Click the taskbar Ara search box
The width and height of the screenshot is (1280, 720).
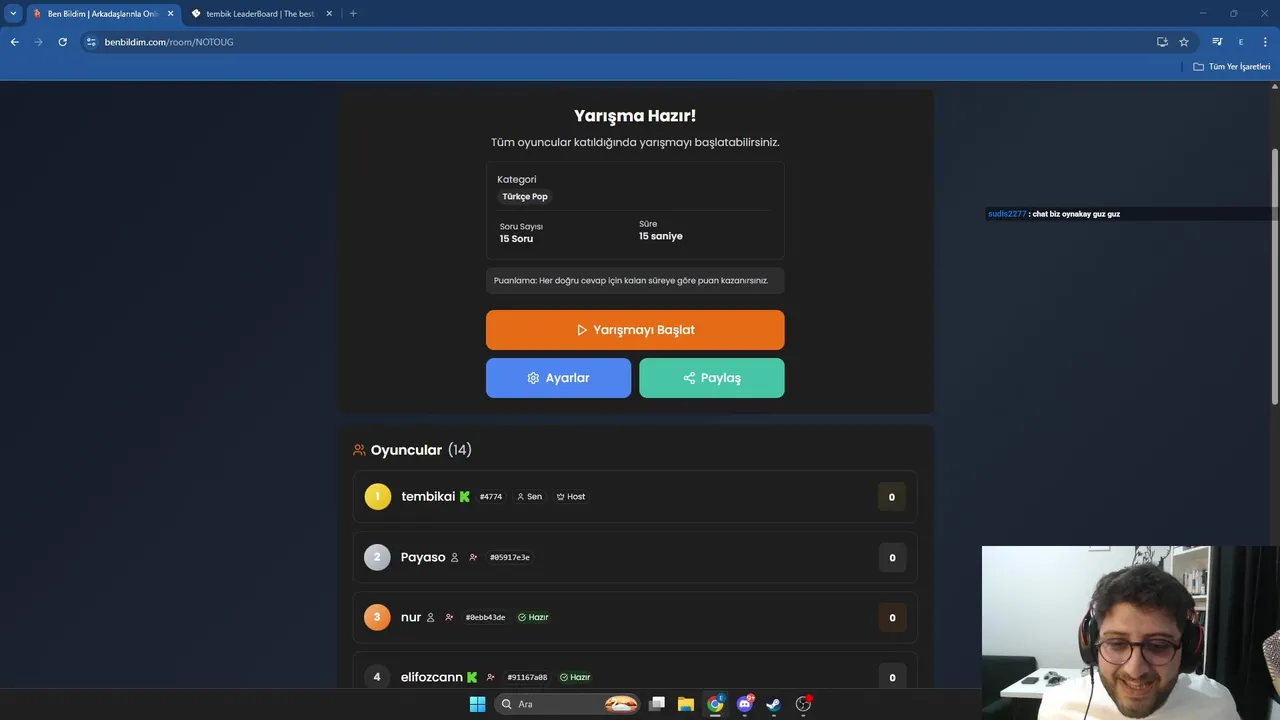tap(567, 704)
